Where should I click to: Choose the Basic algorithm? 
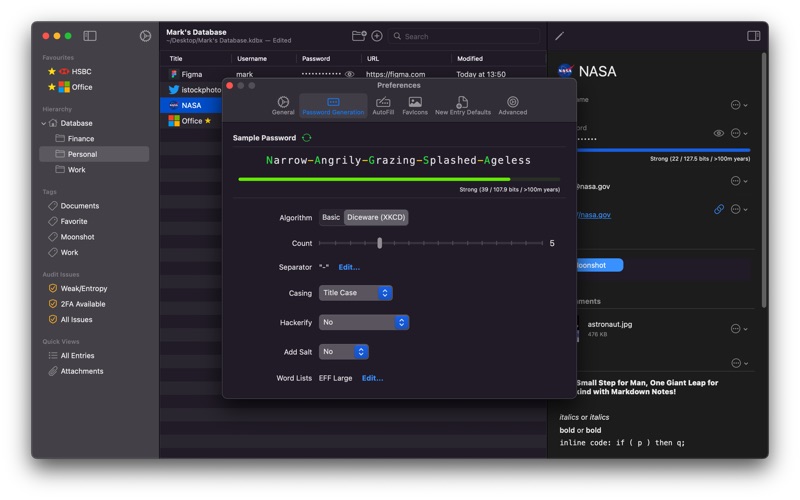pyautogui.click(x=331, y=217)
